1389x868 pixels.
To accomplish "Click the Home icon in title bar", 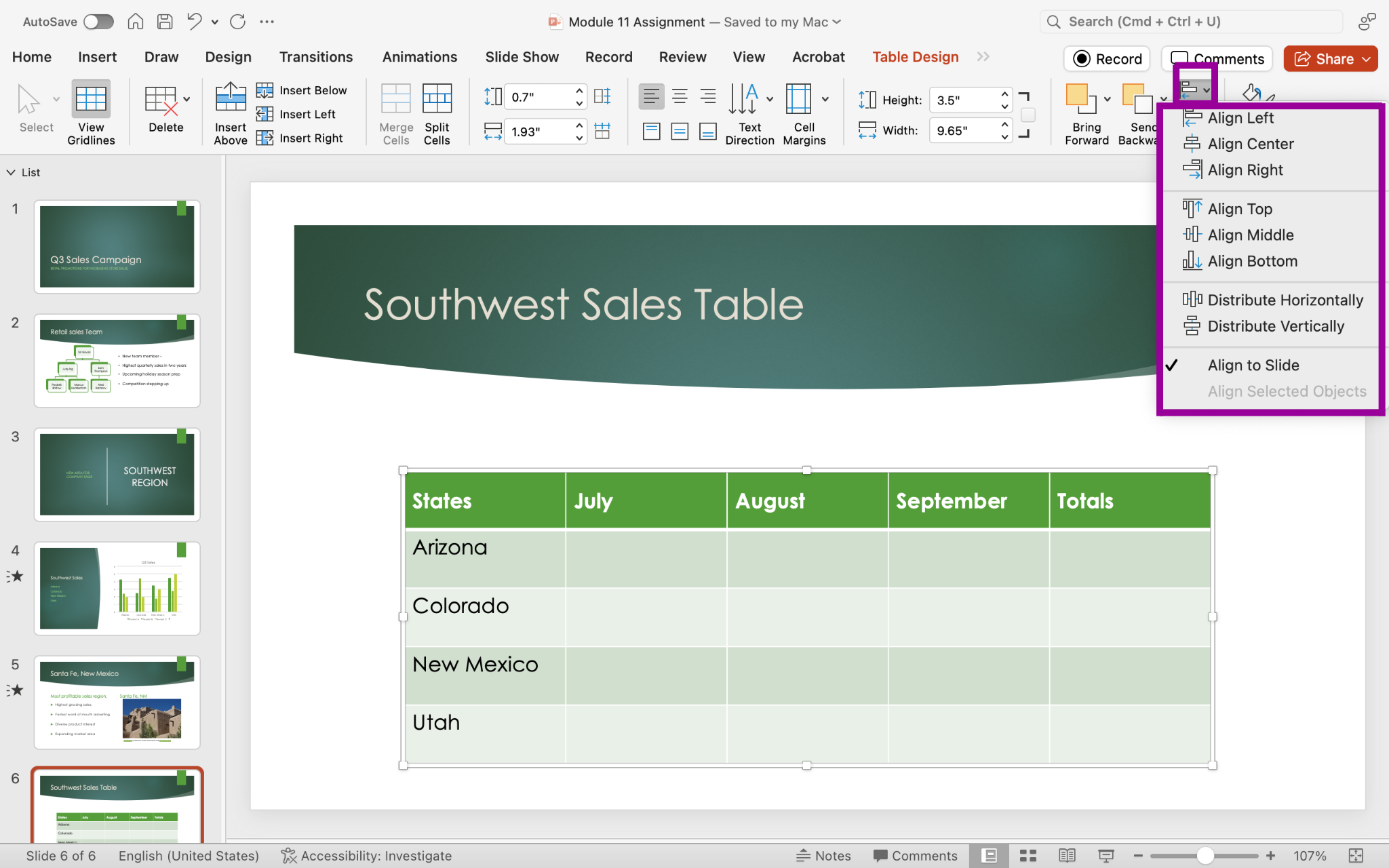I will tap(136, 22).
